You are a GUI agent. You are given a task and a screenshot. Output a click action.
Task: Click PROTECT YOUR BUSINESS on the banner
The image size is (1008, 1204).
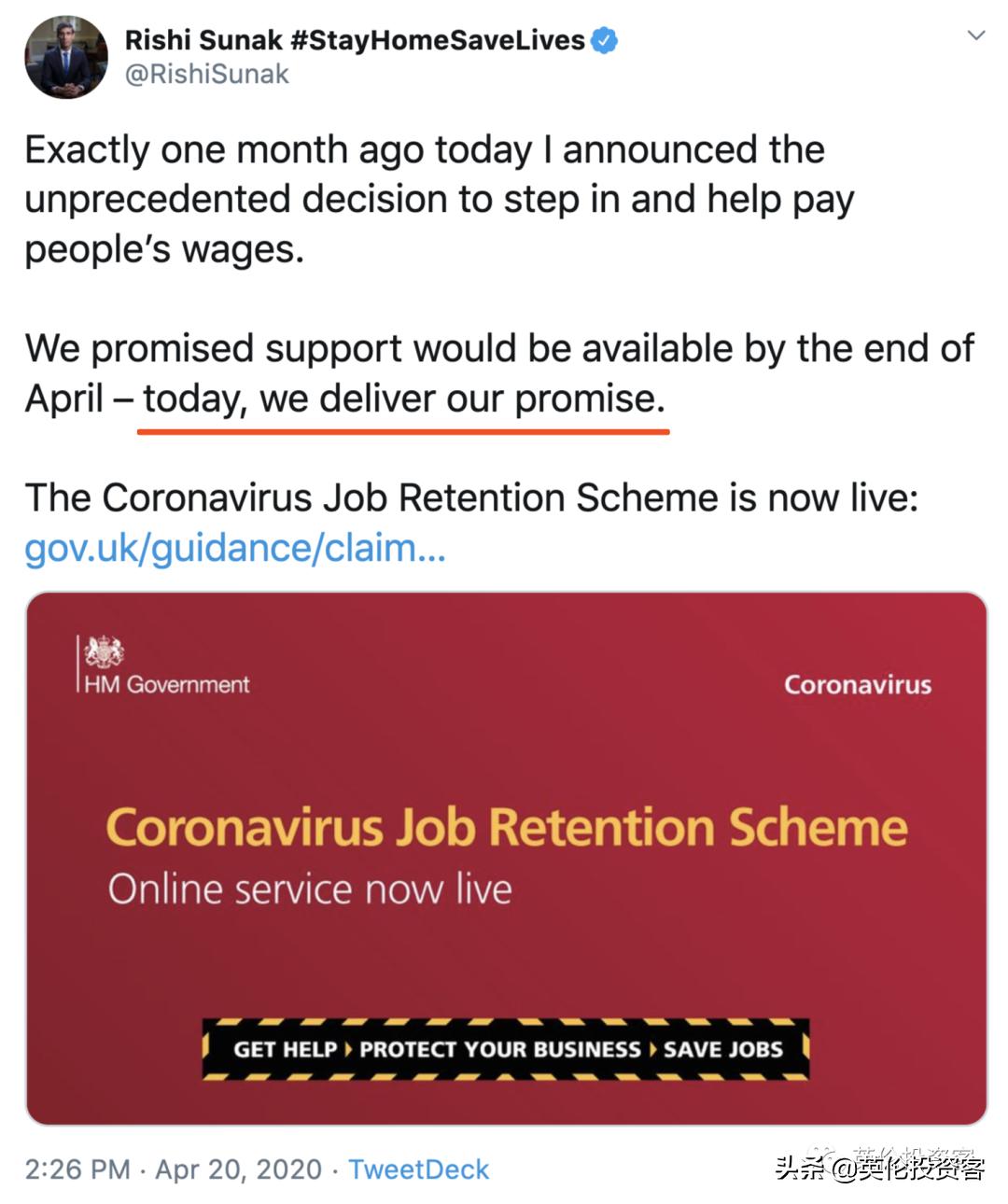pos(500,1049)
